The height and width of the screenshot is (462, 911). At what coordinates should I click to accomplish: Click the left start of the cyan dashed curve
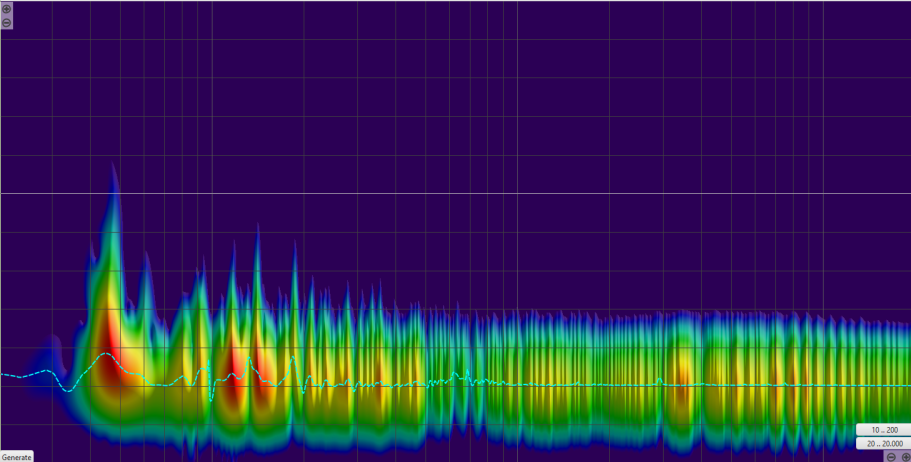[x=3, y=374]
